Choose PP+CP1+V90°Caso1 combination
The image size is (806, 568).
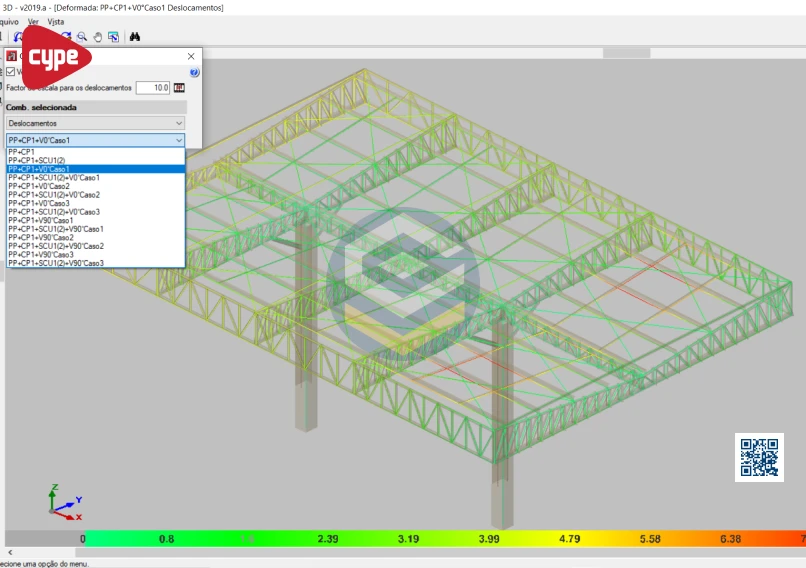click(54, 220)
